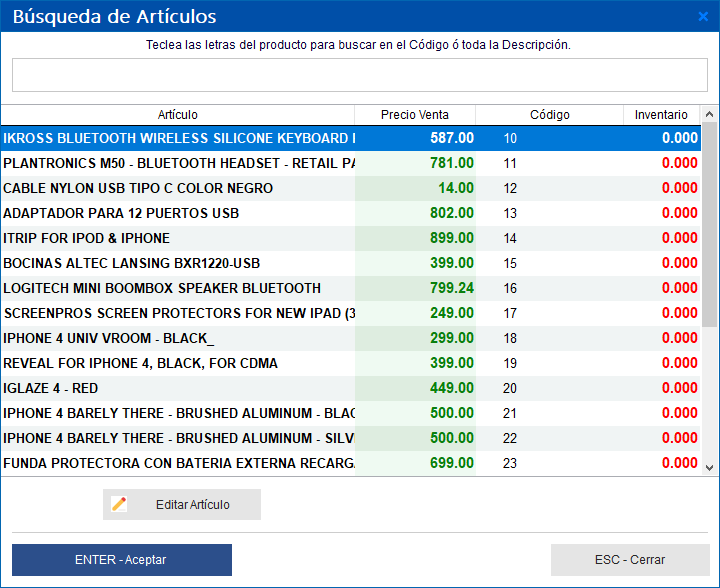Click price 802.00

pyautogui.click(x=452, y=213)
